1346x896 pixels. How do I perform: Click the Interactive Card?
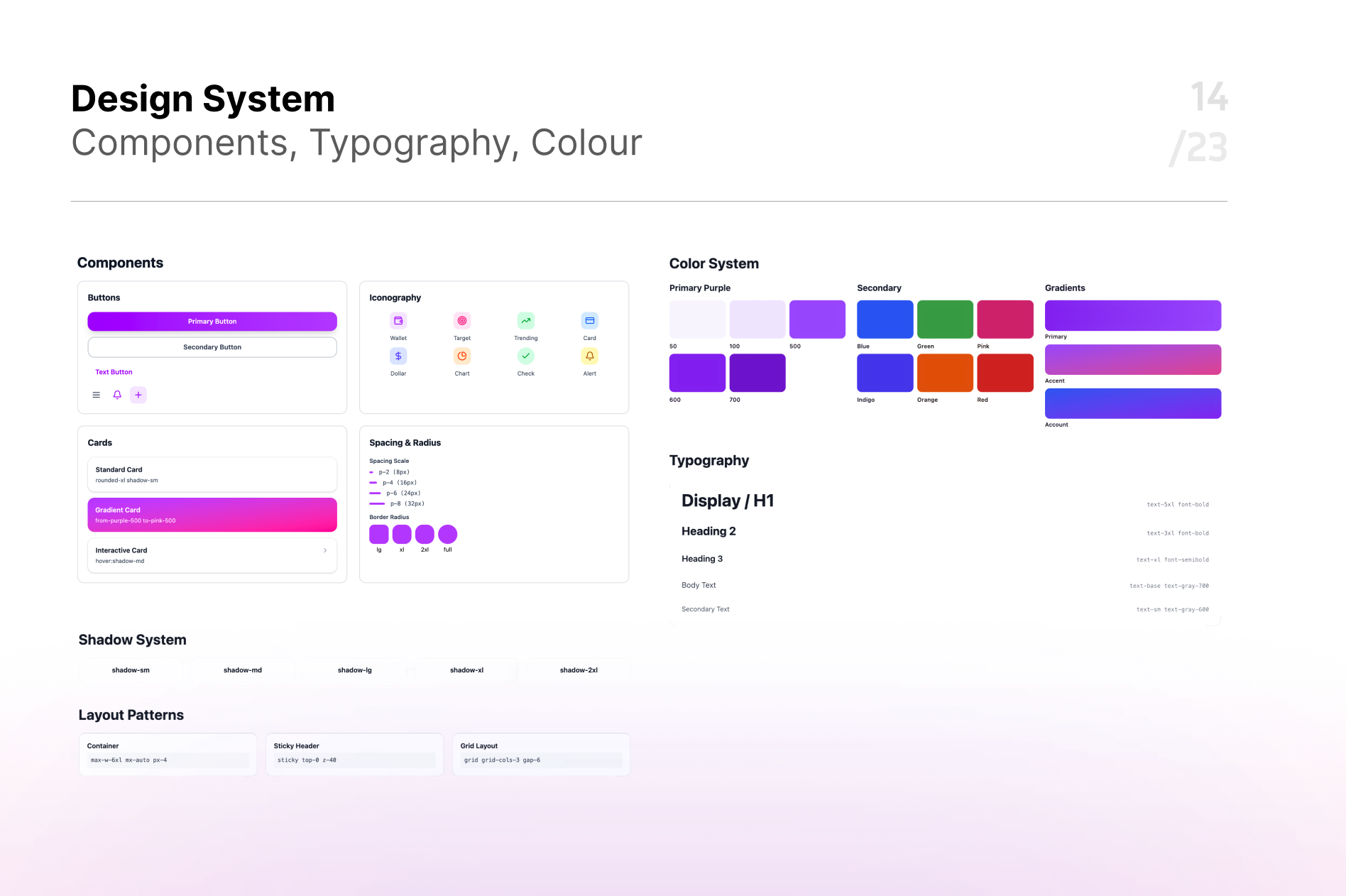[x=212, y=555]
